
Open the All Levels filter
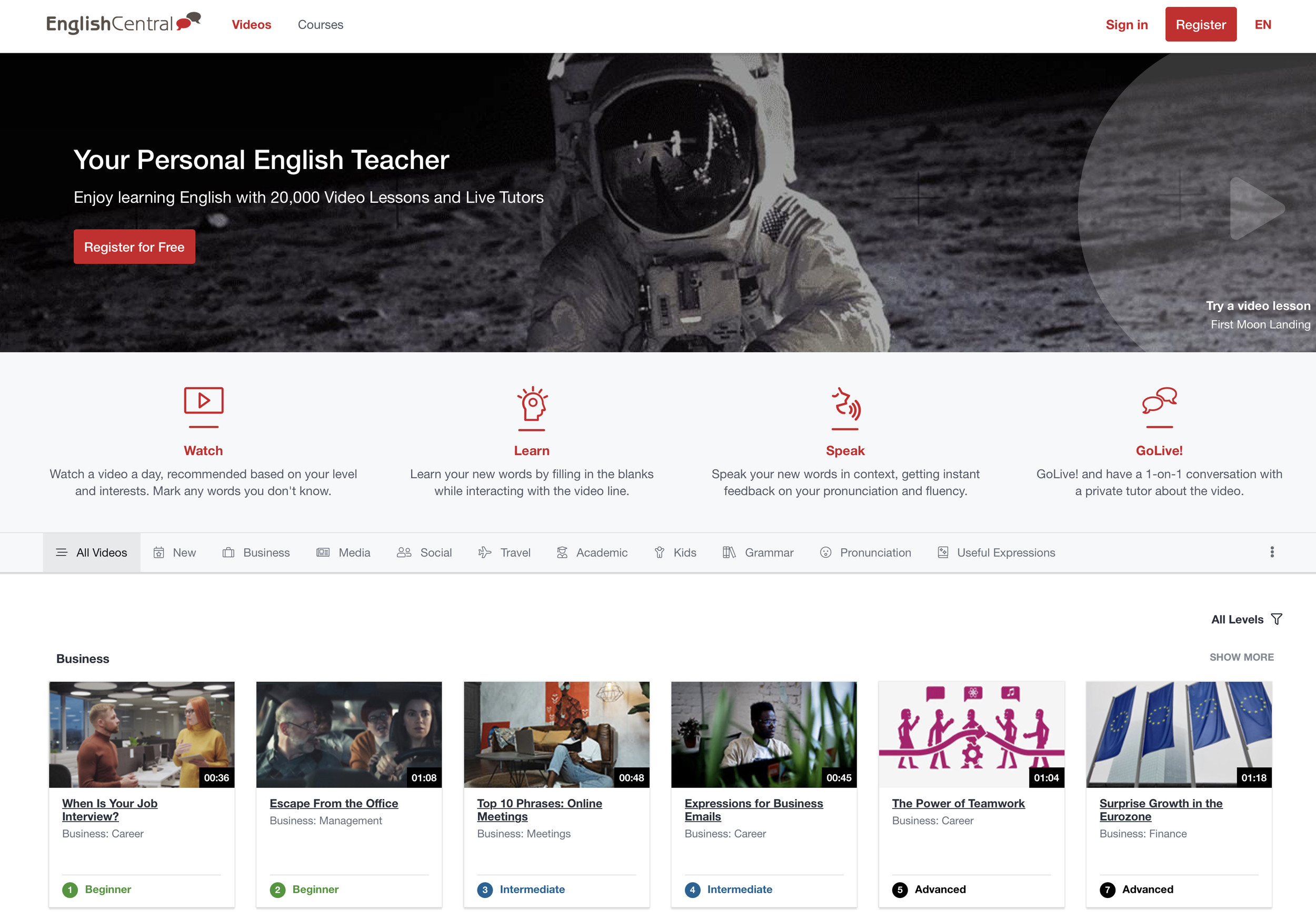click(x=1246, y=619)
